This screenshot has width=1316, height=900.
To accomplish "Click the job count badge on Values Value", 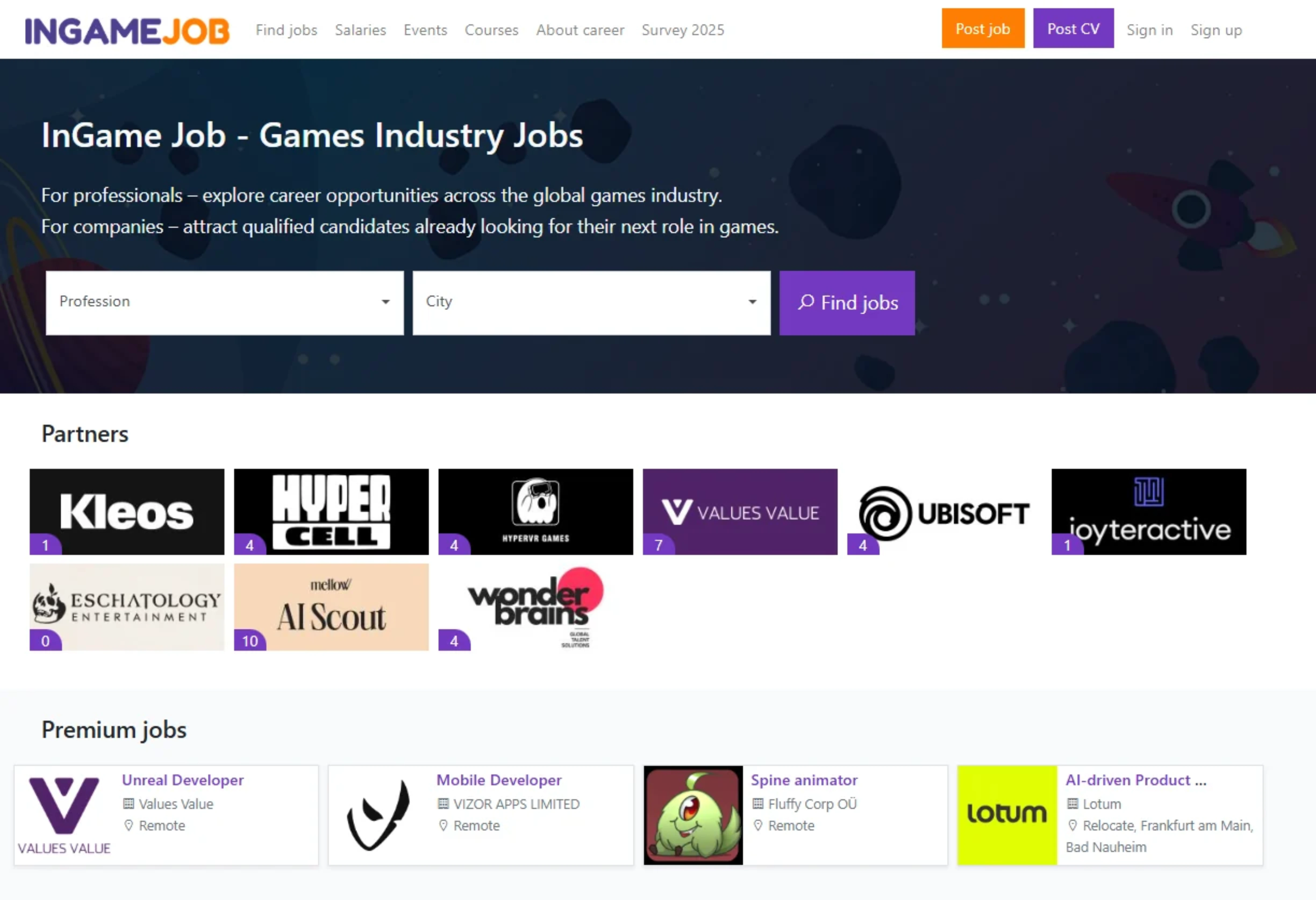I will (659, 545).
